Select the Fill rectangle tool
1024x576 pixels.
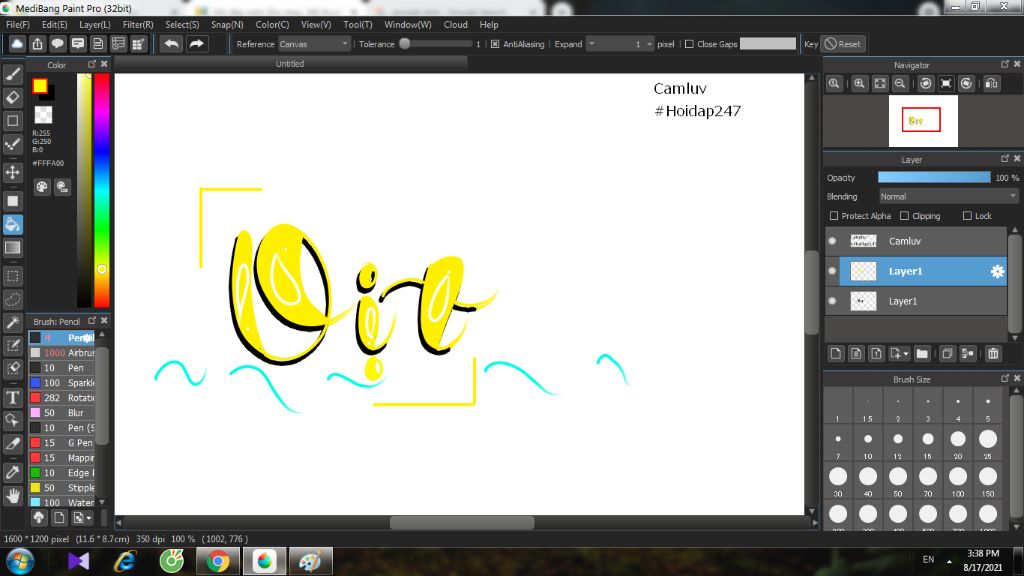click(x=12, y=201)
